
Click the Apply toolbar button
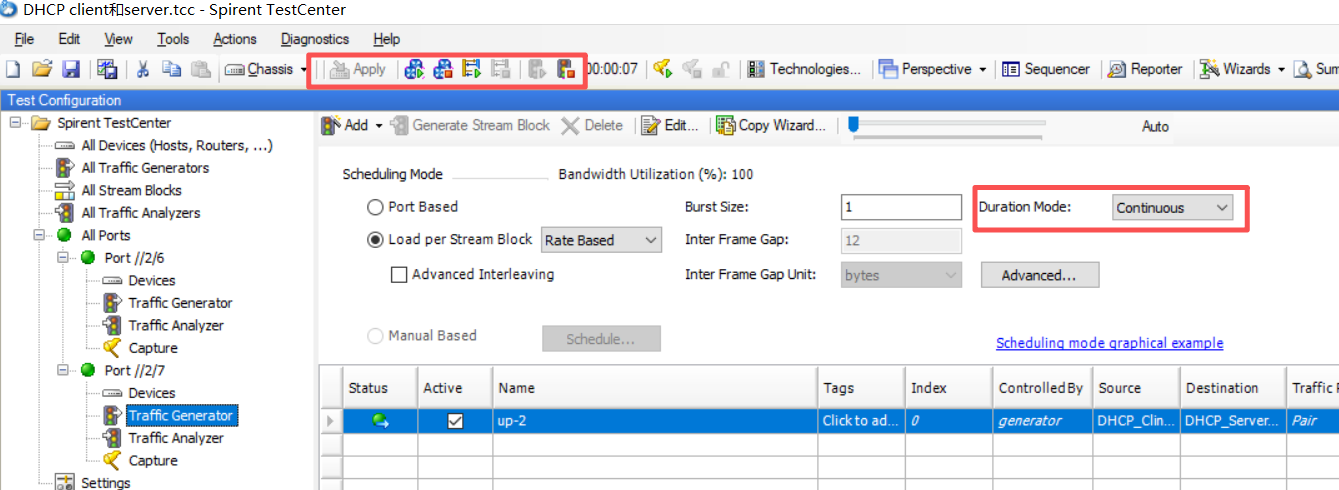click(358, 69)
